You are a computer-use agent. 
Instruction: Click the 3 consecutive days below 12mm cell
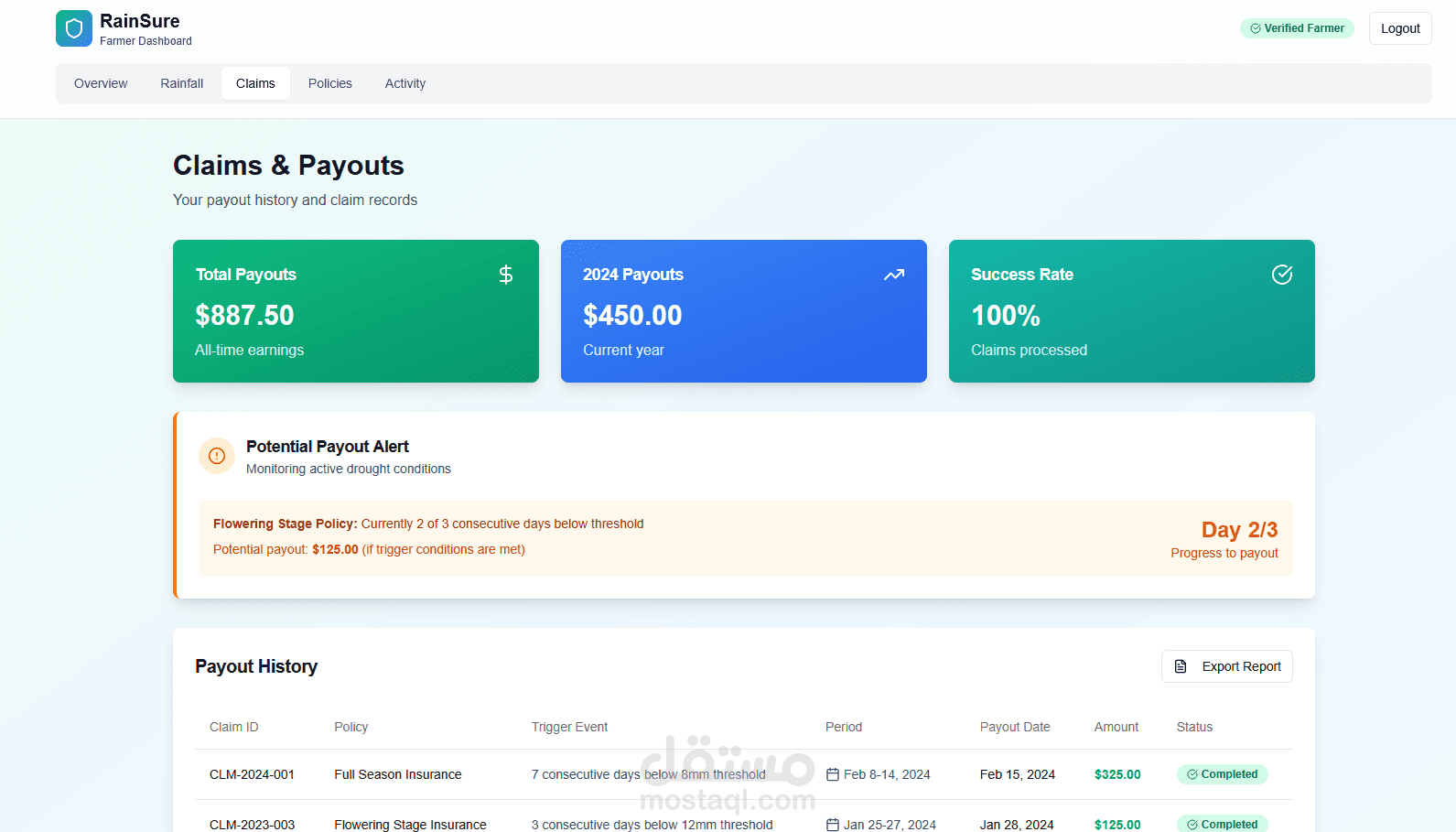[x=653, y=825]
